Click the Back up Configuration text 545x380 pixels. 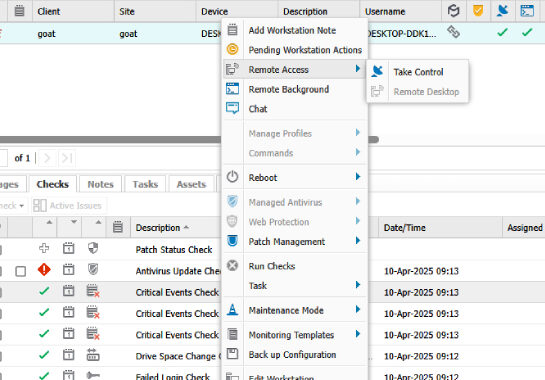[x=292, y=355]
